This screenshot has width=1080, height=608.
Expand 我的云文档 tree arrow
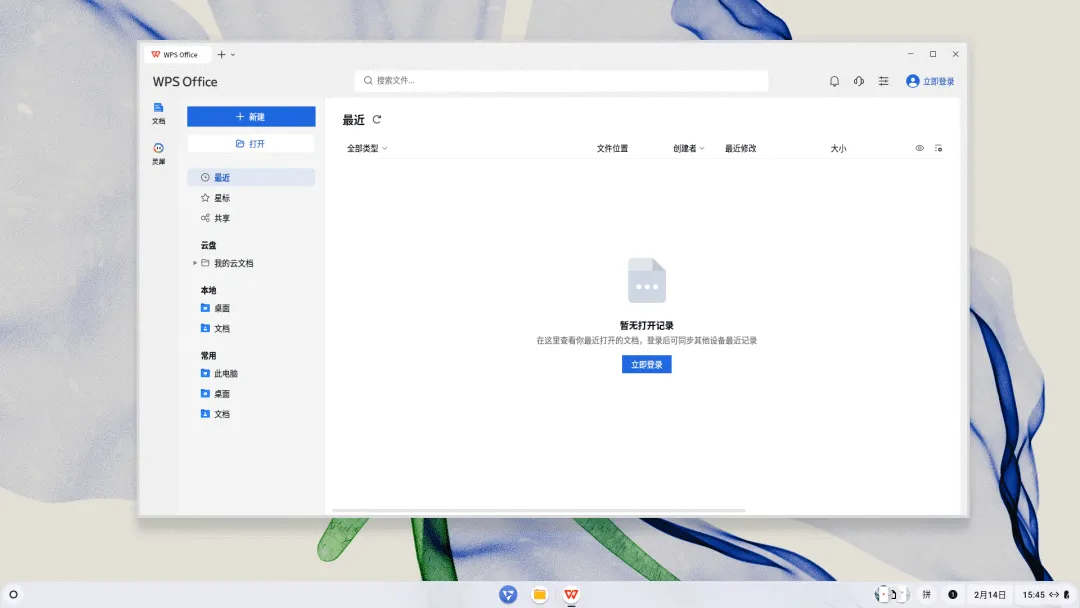click(x=195, y=263)
